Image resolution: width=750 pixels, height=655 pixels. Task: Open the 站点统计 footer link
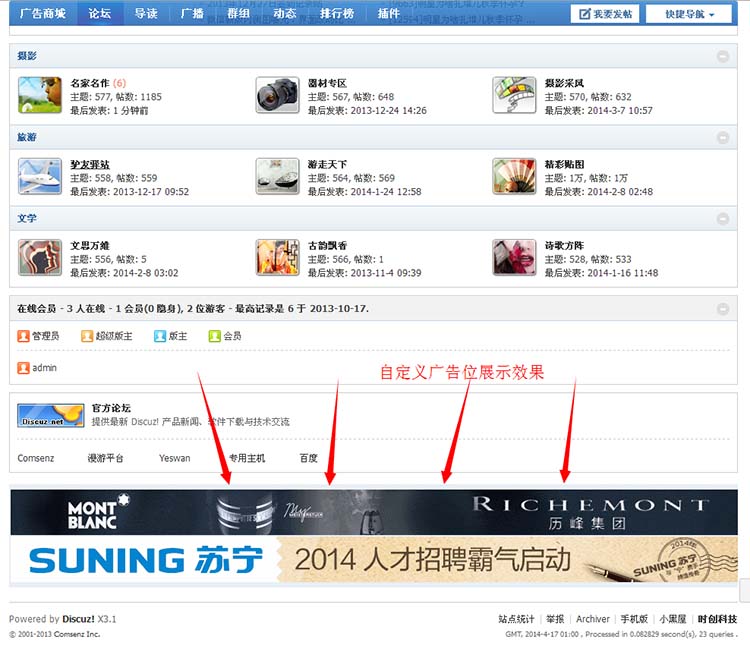tap(516, 619)
